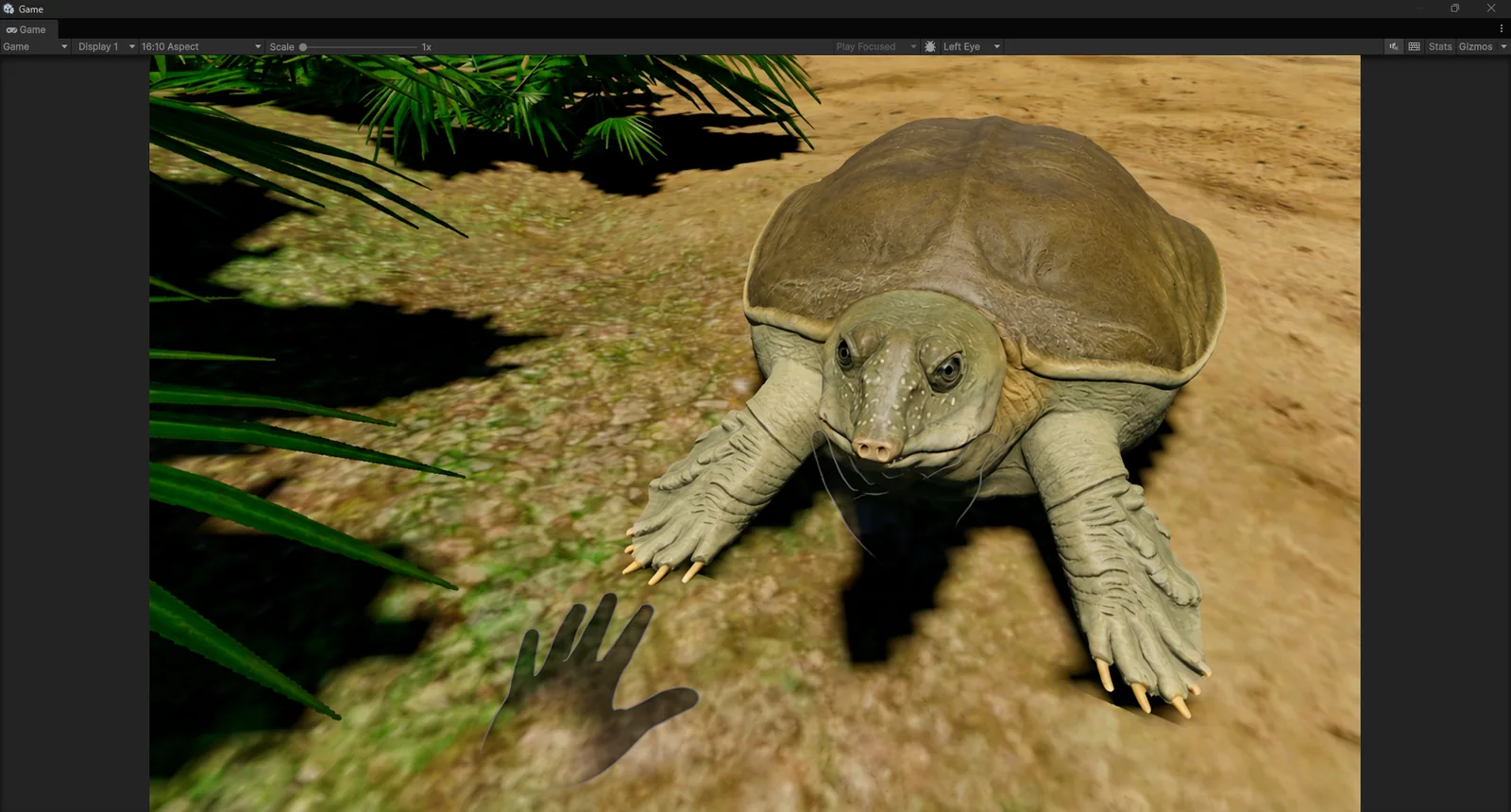Screen dimensions: 1511x812
Task: Select the Game tab
Action: click(26, 29)
